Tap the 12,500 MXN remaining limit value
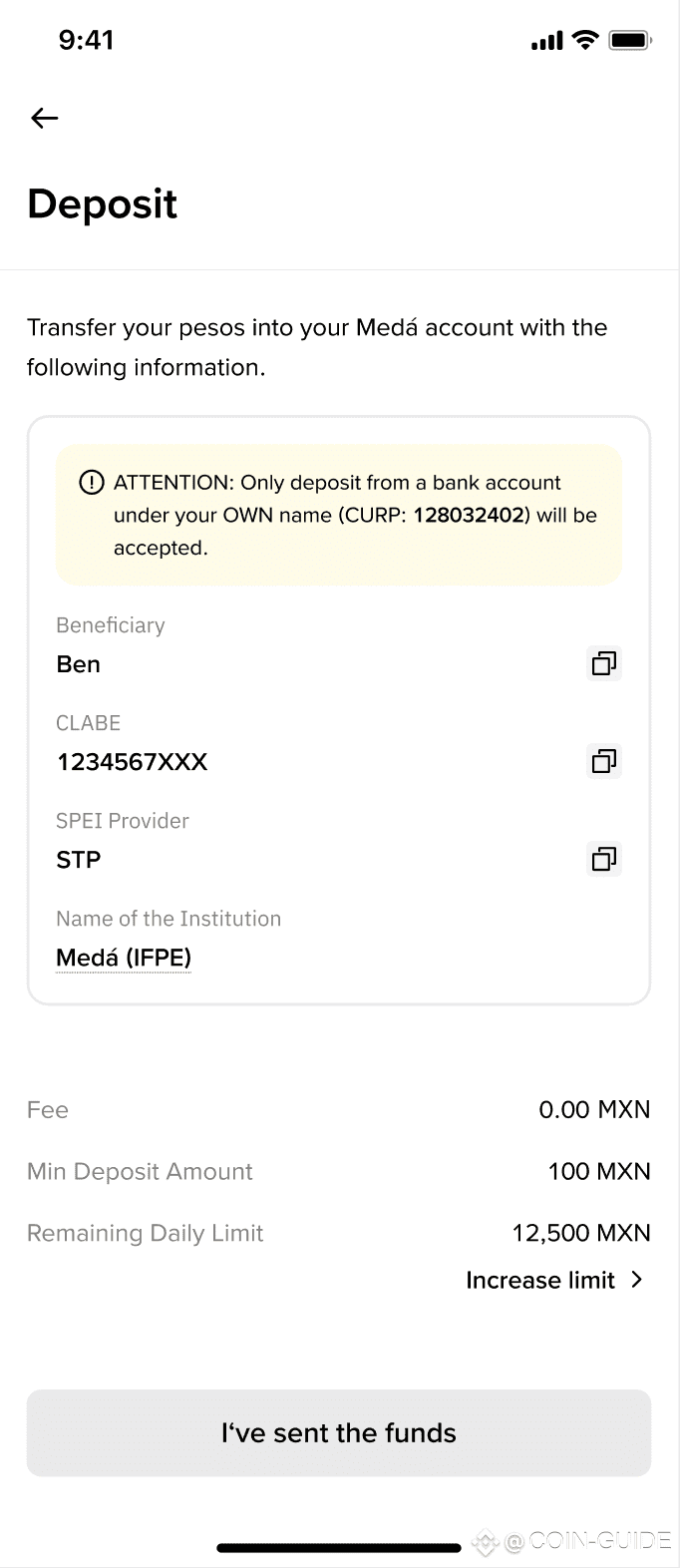This screenshot has height=1568, width=680. 580,1233
